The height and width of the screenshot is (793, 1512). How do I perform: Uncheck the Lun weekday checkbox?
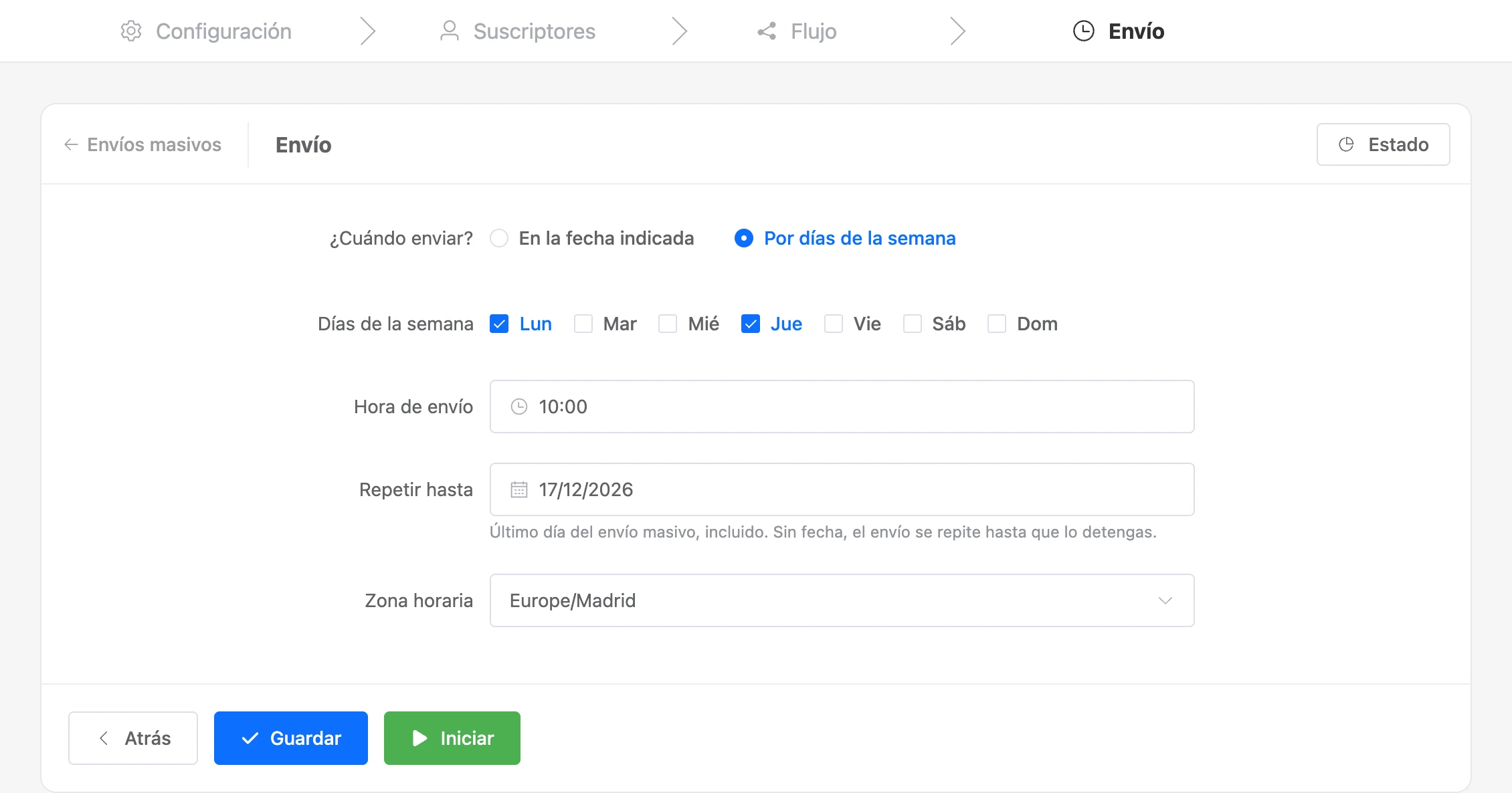[x=499, y=324]
